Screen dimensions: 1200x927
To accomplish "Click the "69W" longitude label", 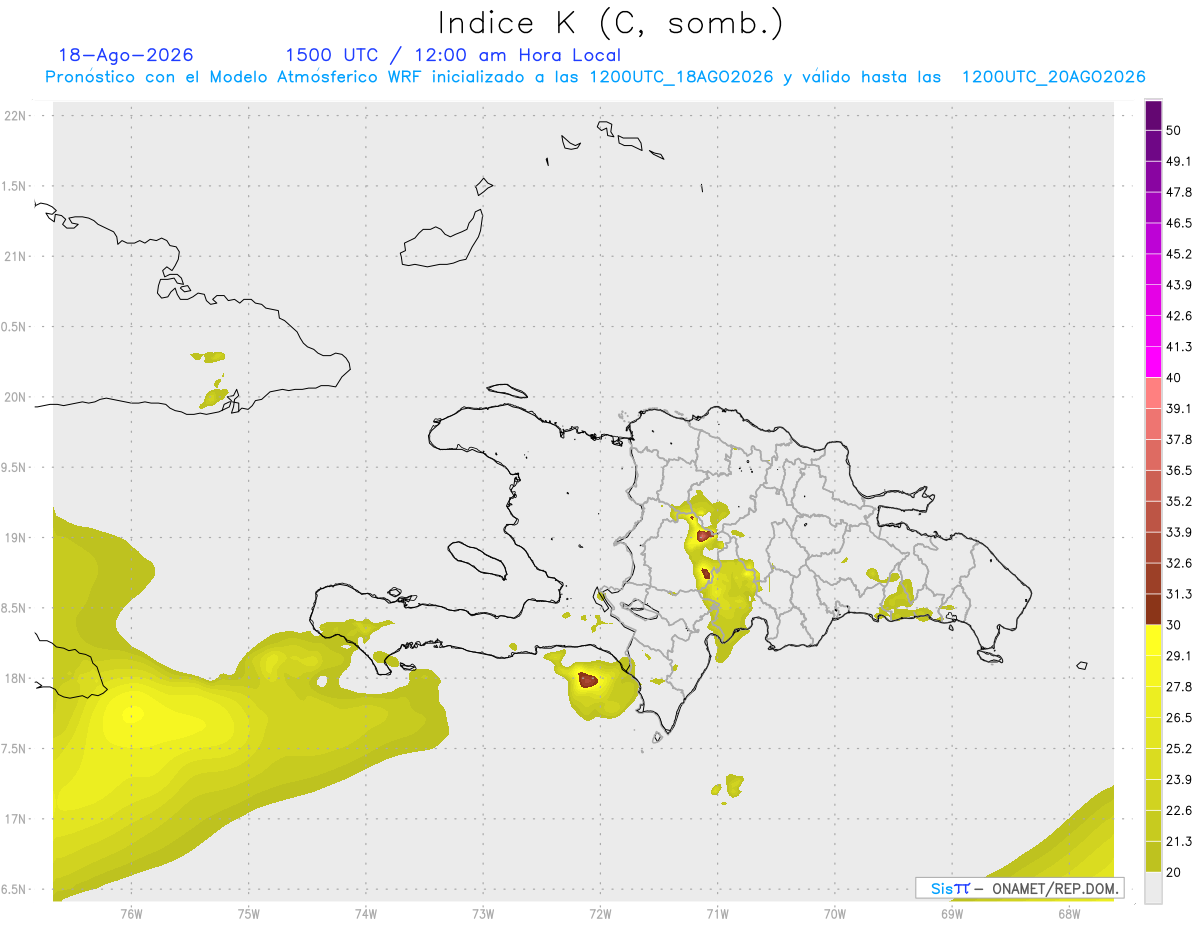I will (952, 914).
